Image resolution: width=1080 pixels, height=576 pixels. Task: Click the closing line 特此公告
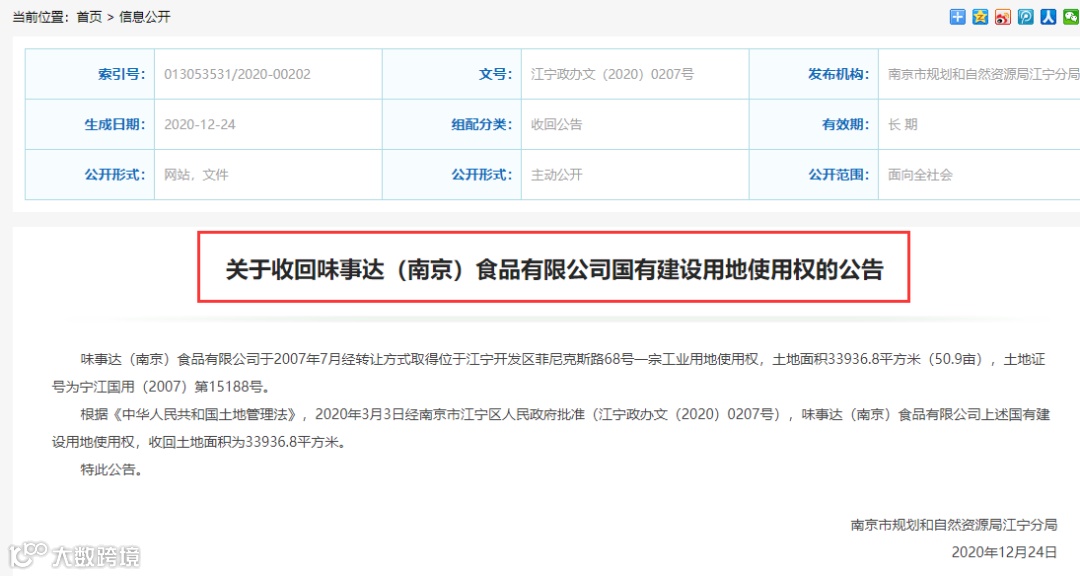click(x=111, y=470)
